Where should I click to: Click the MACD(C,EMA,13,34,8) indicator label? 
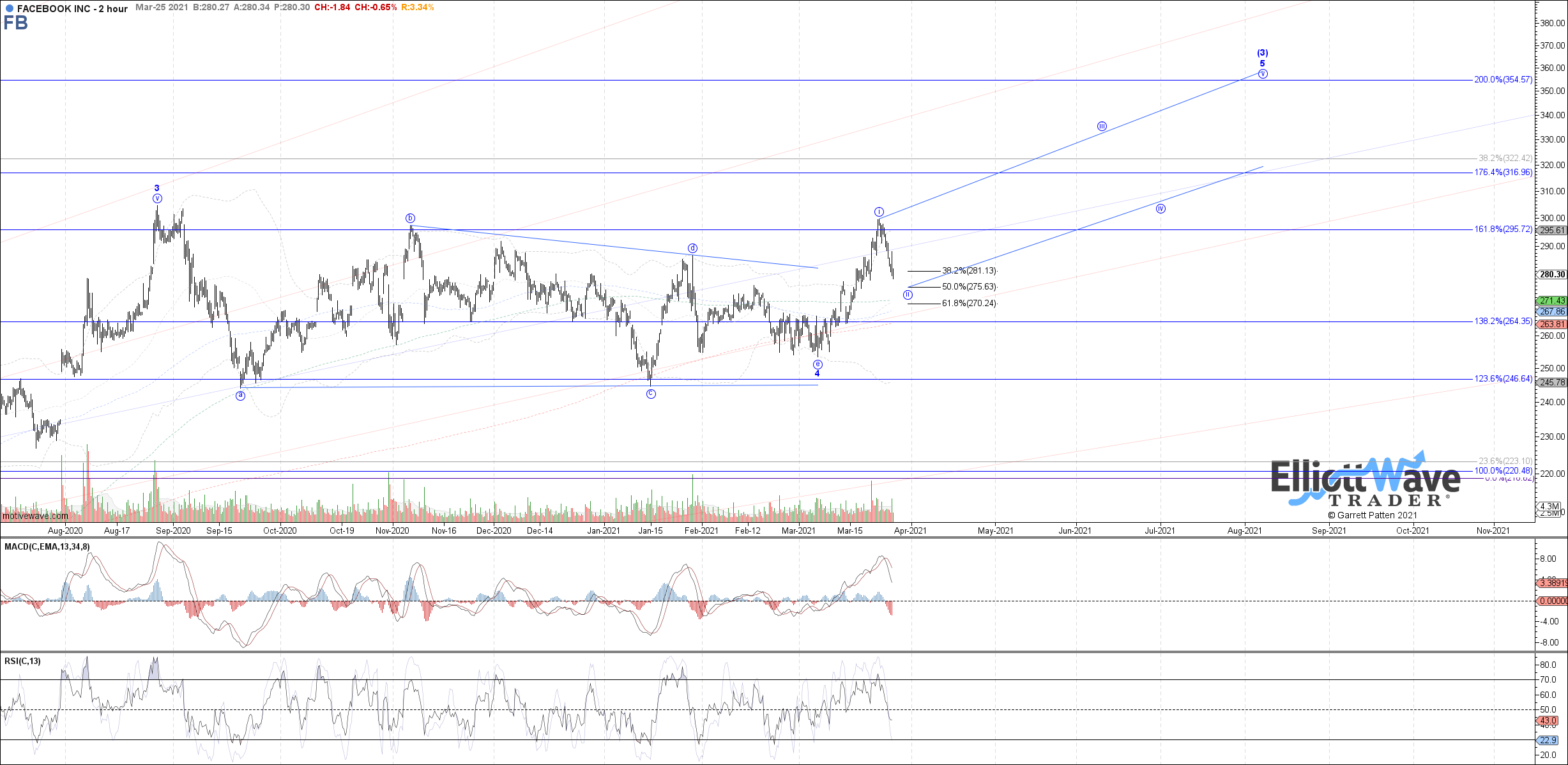pyautogui.click(x=47, y=547)
